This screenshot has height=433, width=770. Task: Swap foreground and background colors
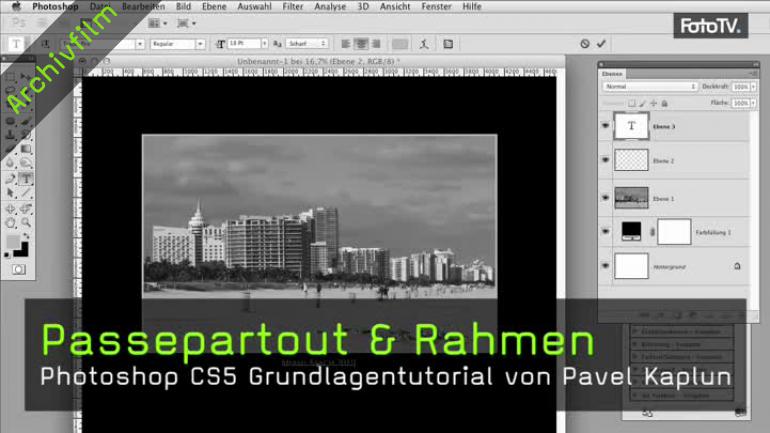tap(26, 237)
